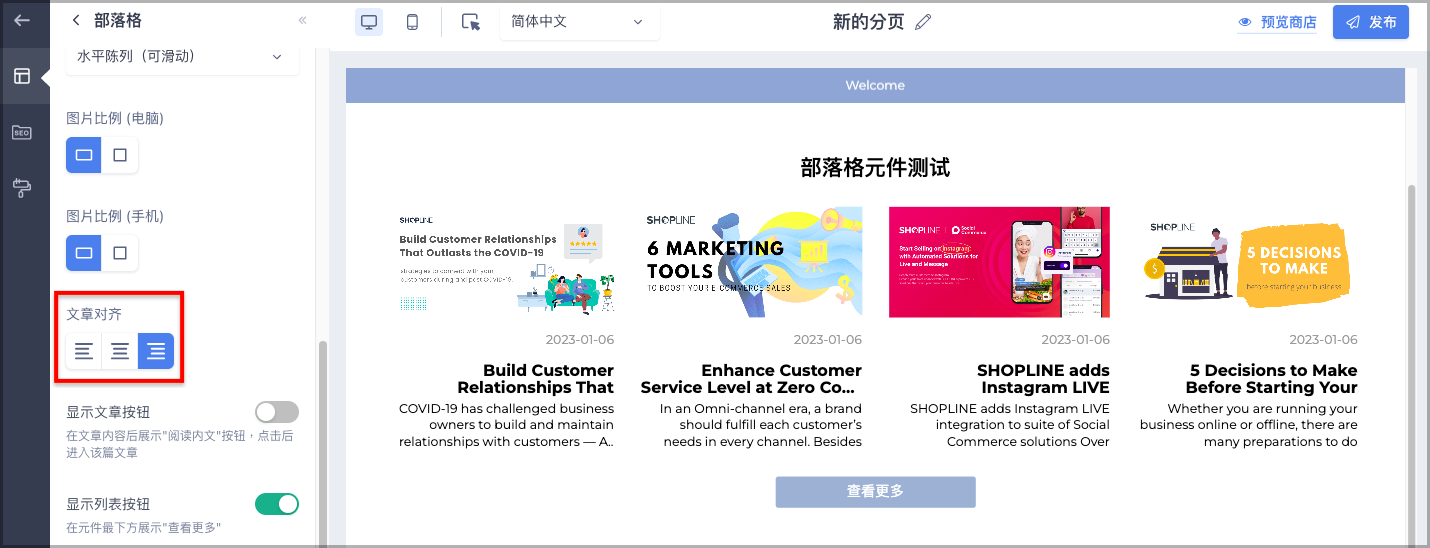Click the Build Customer Relationships That title
1430x548 pixels.
(535, 379)
